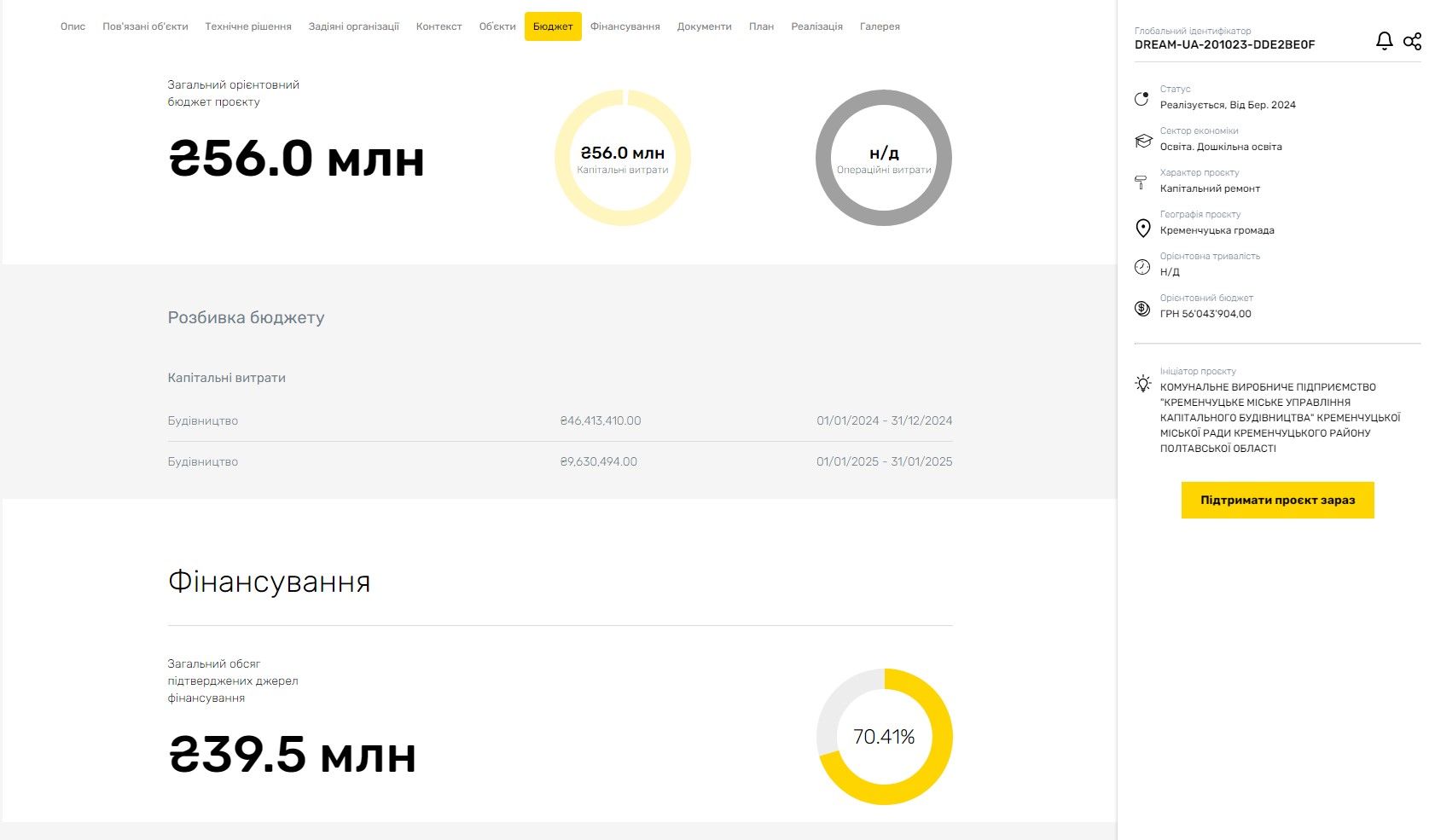Open the Опис tab

[x=73, y=26]
